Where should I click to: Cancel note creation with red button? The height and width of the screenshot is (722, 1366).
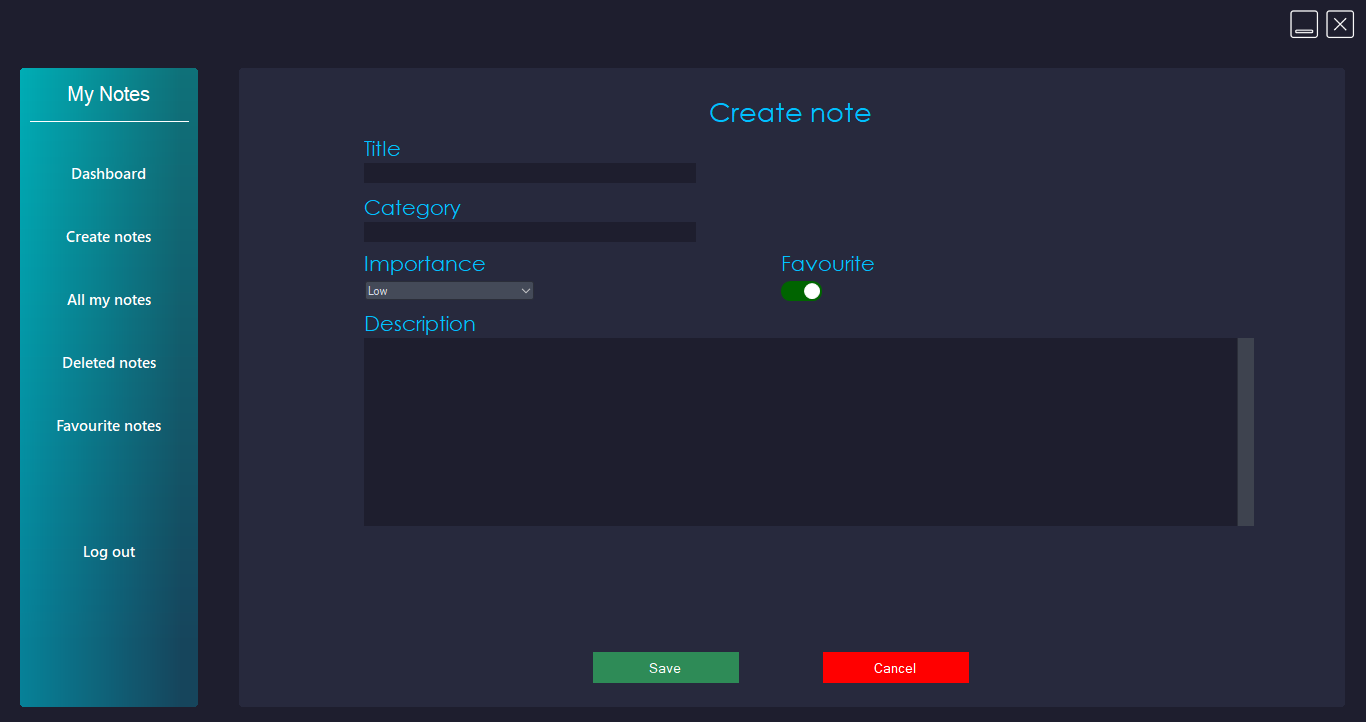point(896,668)
